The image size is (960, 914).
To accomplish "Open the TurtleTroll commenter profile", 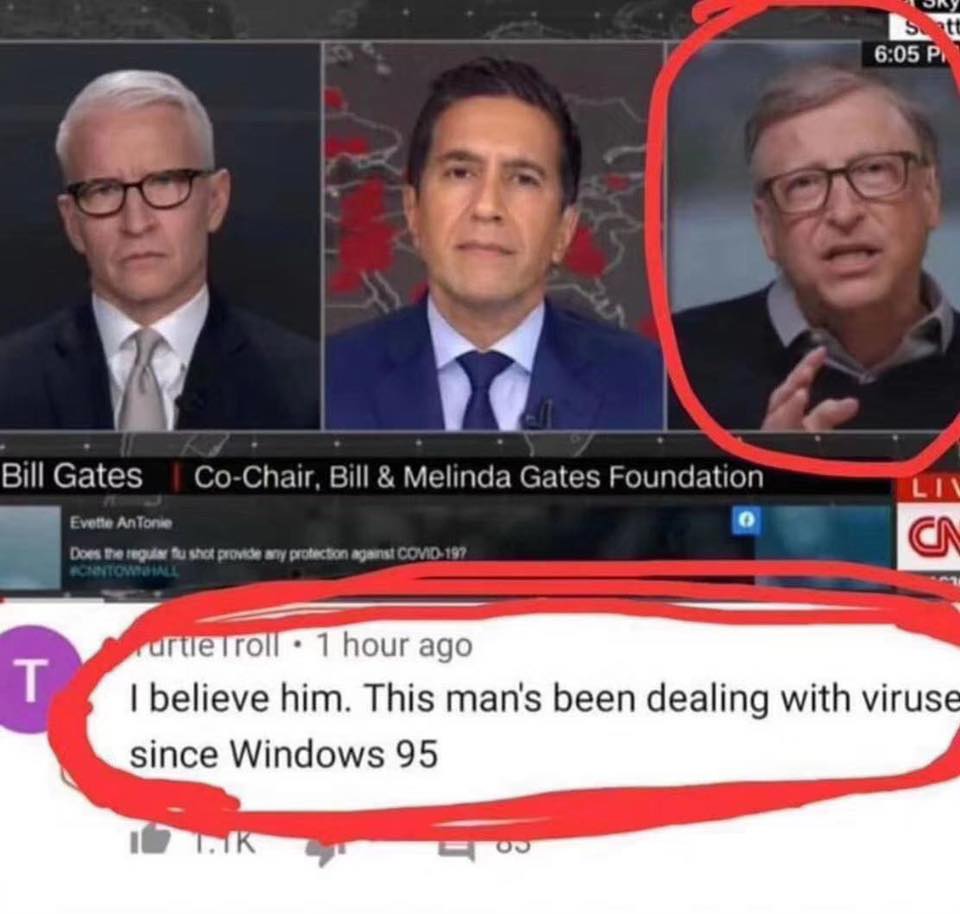I will [206, 645].
